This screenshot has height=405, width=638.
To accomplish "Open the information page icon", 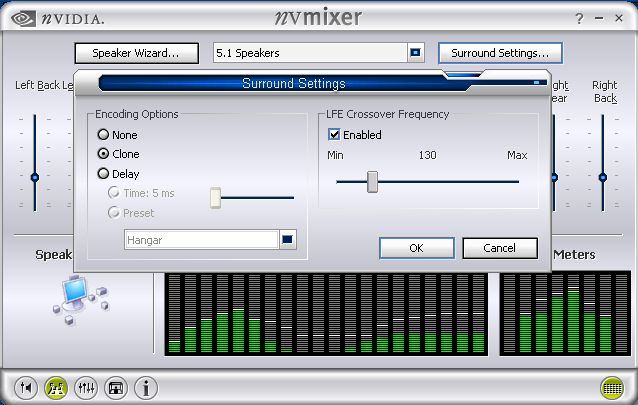I will [146, 388].
